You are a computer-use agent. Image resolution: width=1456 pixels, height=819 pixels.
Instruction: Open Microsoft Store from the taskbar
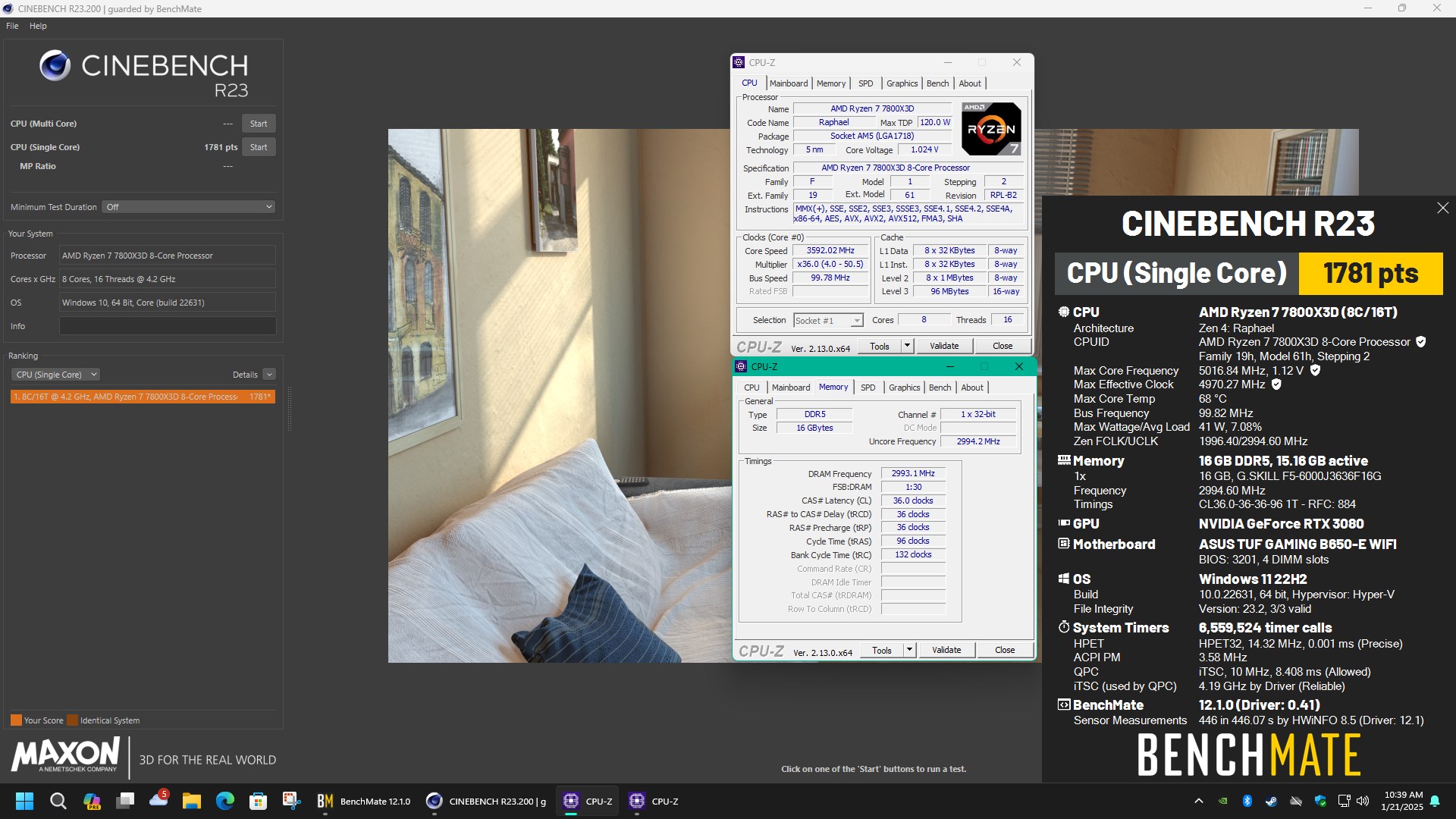[259, 801]
